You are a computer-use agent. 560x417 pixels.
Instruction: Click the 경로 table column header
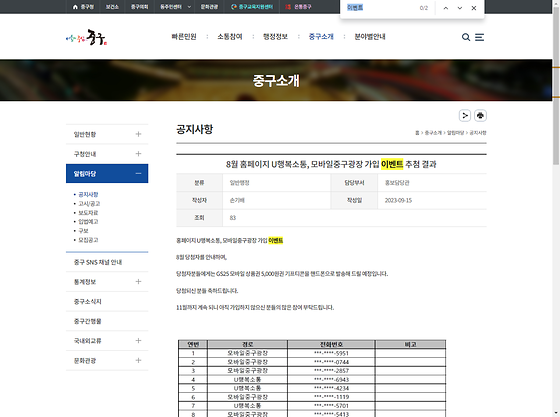coord(248,345)
